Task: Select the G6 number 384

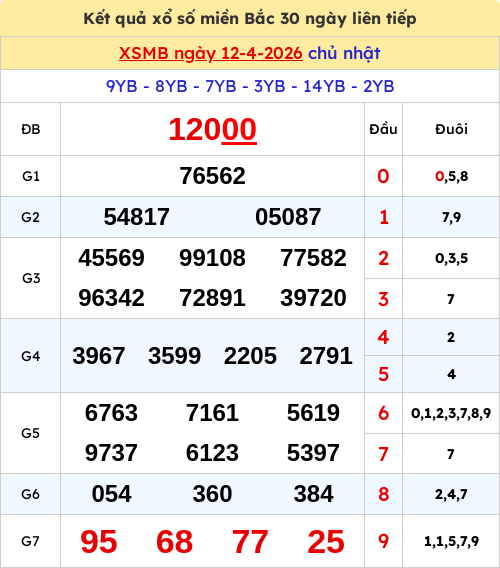Action: tap(313, 494)
